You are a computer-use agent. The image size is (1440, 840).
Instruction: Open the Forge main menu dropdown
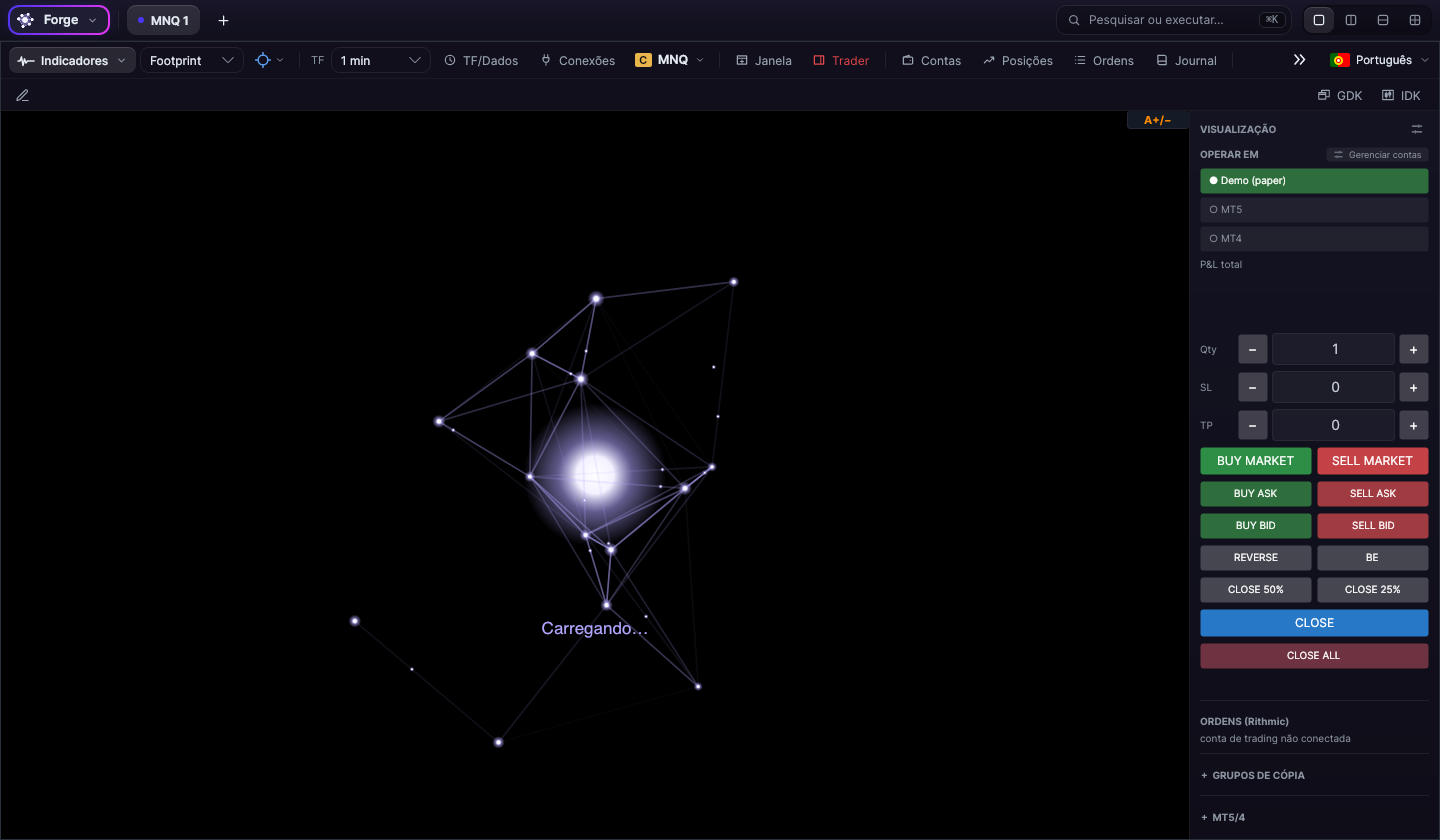[x=59, y=20]
